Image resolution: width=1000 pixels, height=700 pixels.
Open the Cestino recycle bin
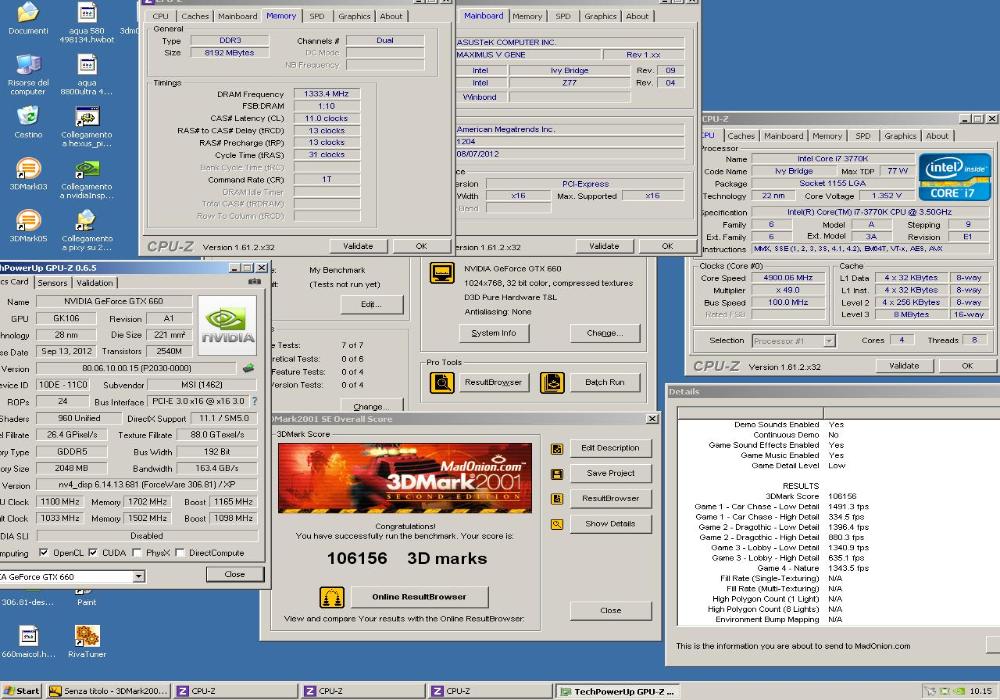click(x=28, y=122)
